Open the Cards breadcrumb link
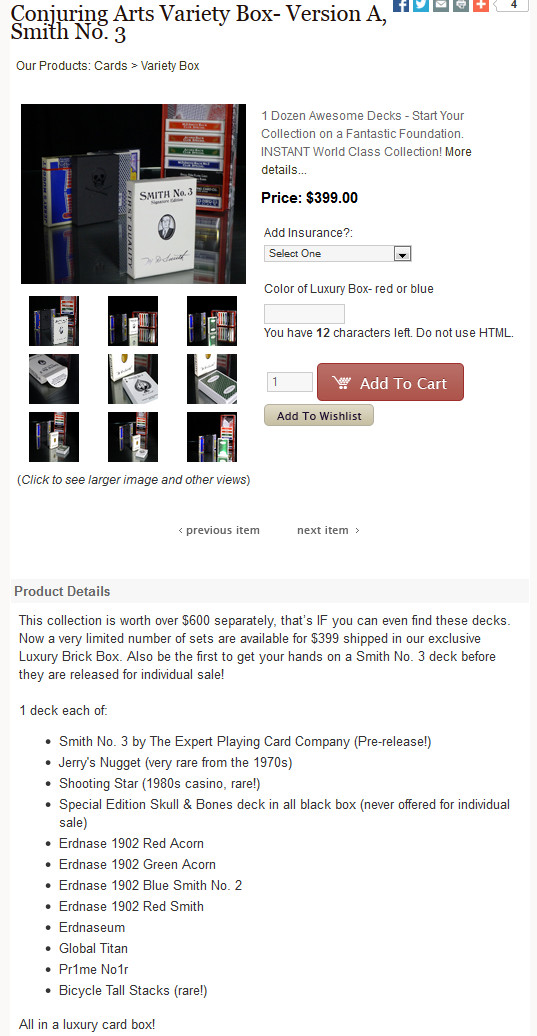537x1036 pixels. tap(110, 66)
